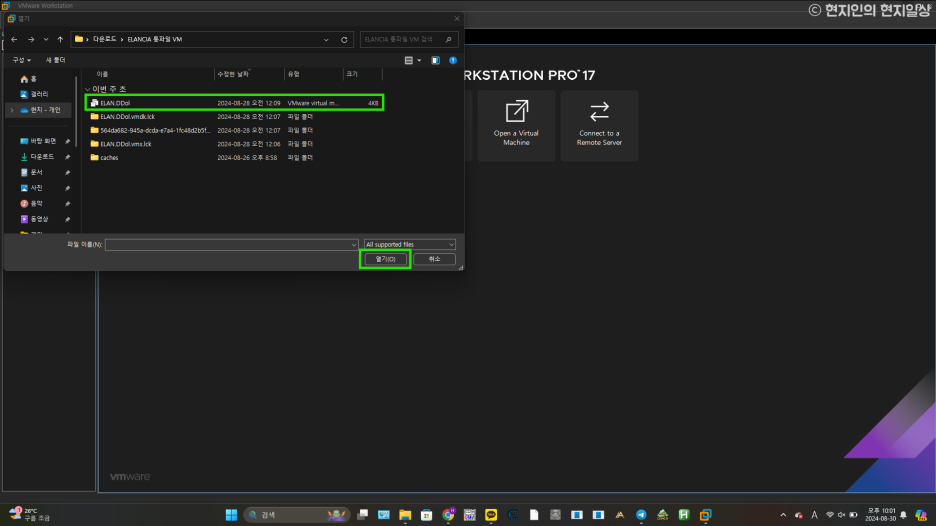This screenshot has width=936, height=526.
Task: Expand the address bar history chevron
Action: tap(326, 40)
